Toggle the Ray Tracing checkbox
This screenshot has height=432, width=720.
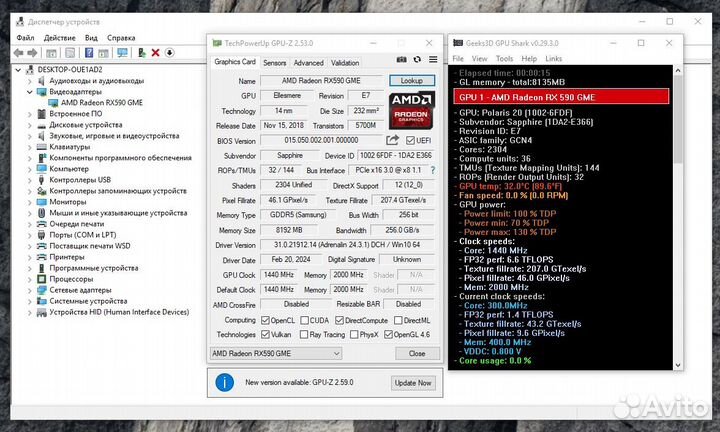click(x=304, y=334)
